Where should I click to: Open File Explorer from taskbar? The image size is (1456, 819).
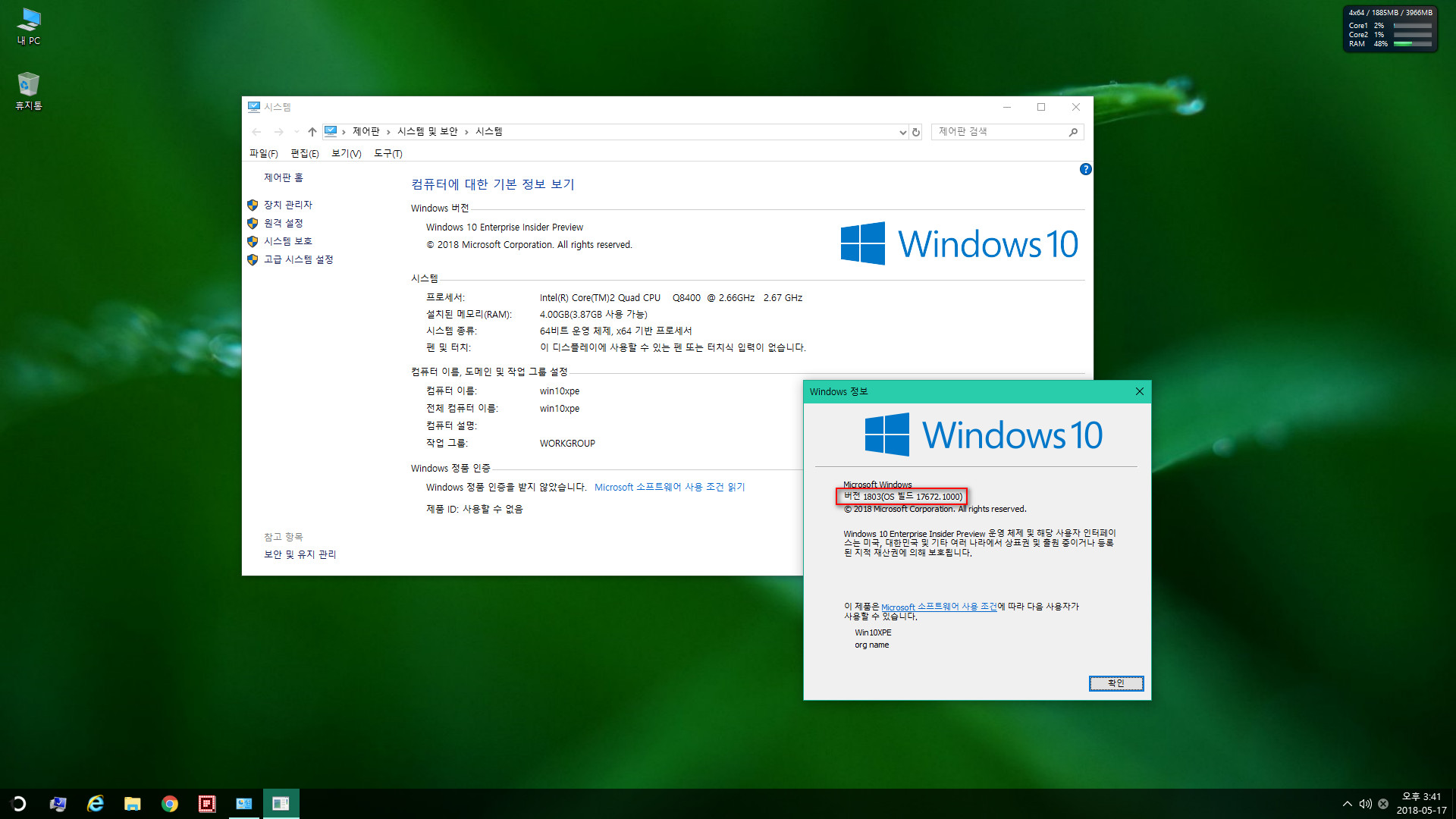(132, 804)
